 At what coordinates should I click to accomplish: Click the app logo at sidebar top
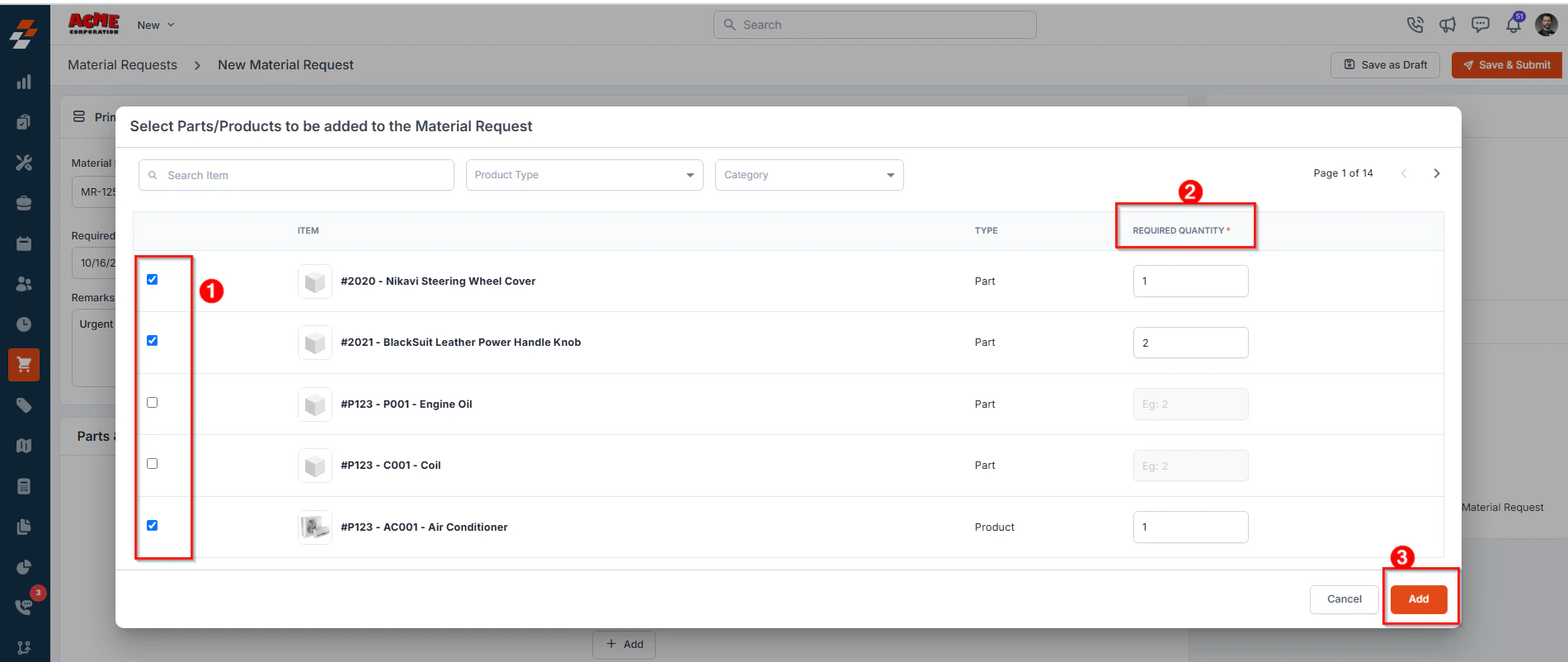(24, 33)
